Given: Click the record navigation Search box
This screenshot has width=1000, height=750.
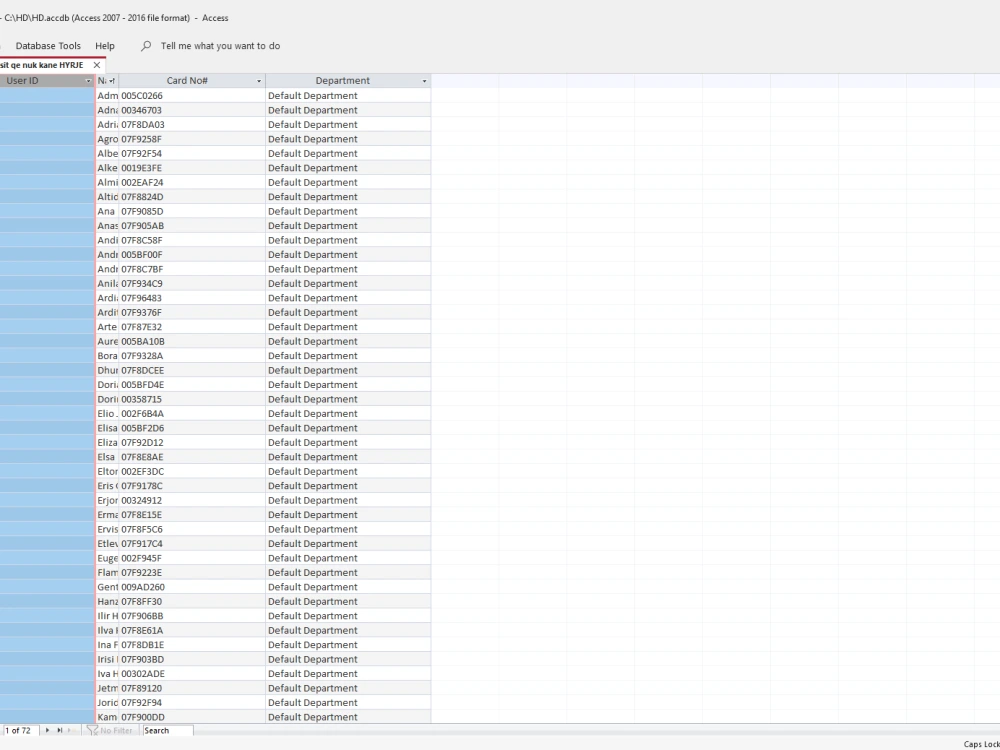Looking at the screenshot, I should point(167,730).
